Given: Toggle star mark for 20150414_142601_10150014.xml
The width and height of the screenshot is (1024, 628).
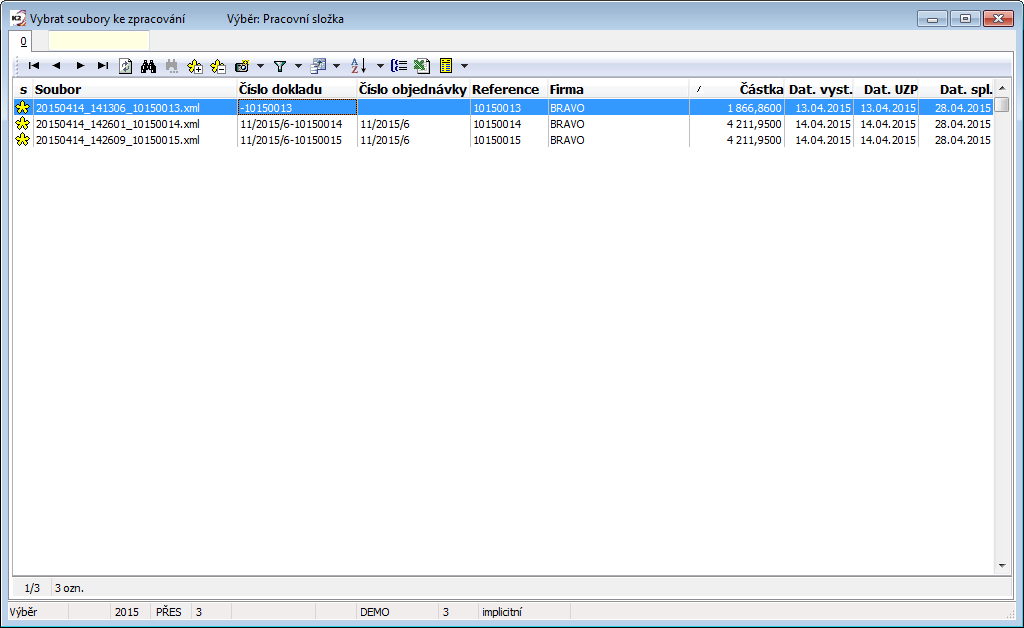Looking at the screenshot, I should click(23, 123).
